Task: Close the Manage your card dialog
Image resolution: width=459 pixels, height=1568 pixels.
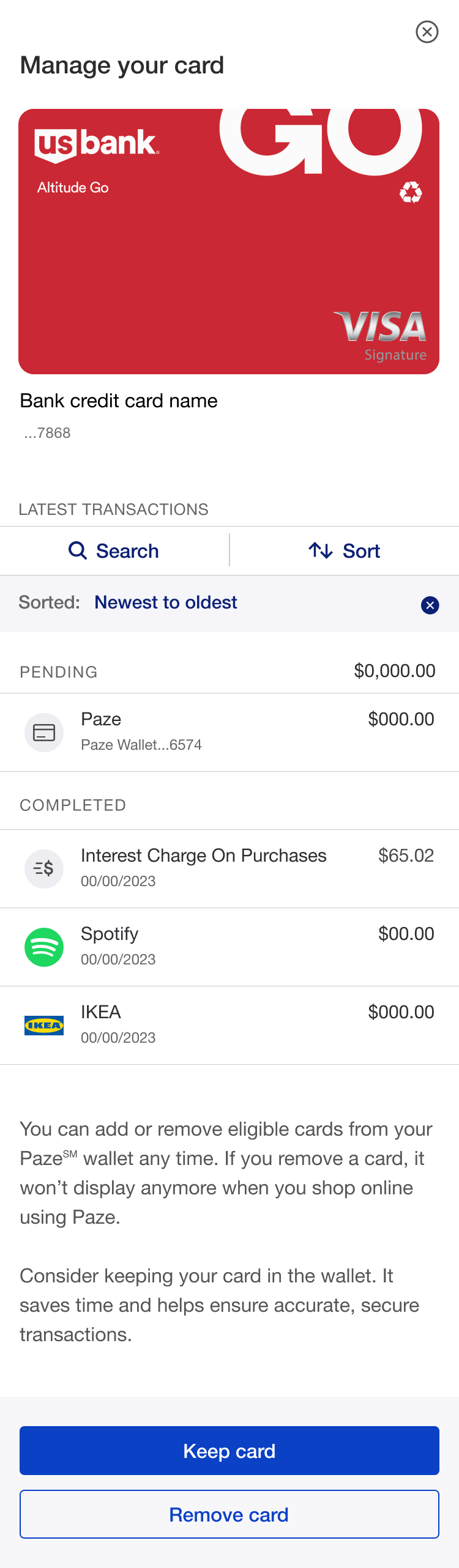Action: click(427, 32)
